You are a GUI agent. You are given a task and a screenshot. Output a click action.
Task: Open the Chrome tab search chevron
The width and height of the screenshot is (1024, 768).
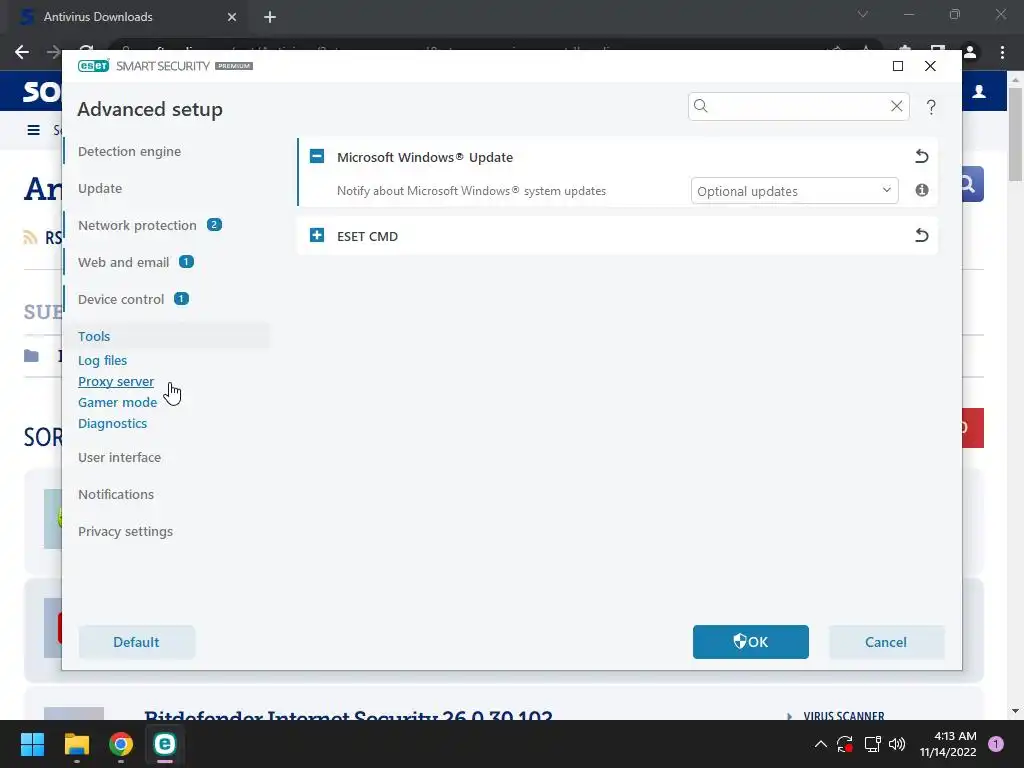tap(863, 14)
